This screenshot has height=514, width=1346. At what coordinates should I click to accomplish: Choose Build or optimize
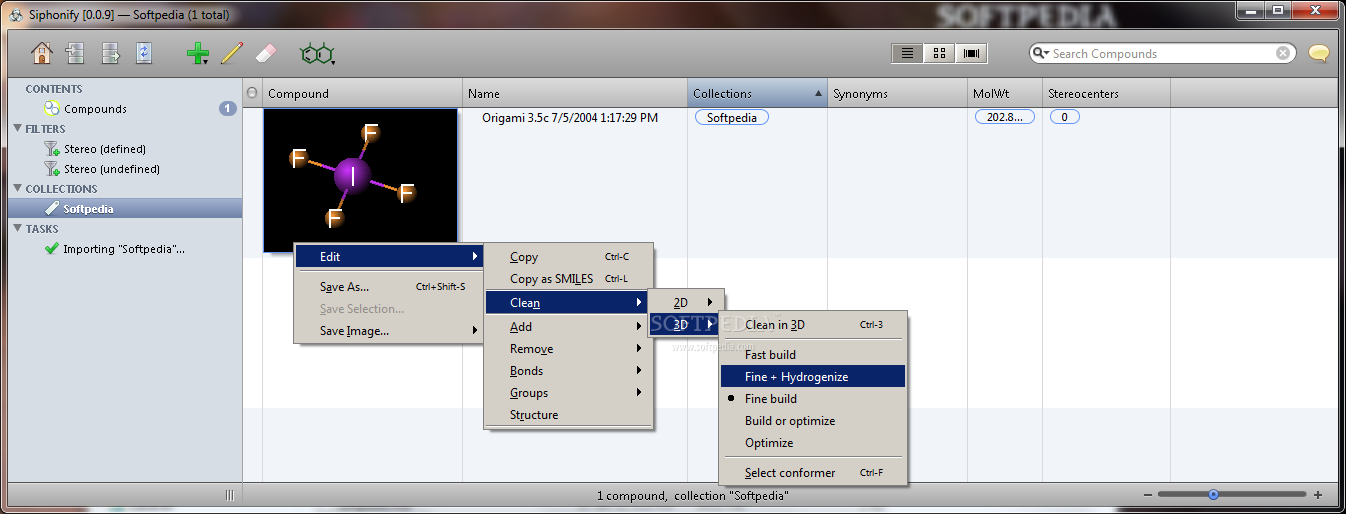813,421
